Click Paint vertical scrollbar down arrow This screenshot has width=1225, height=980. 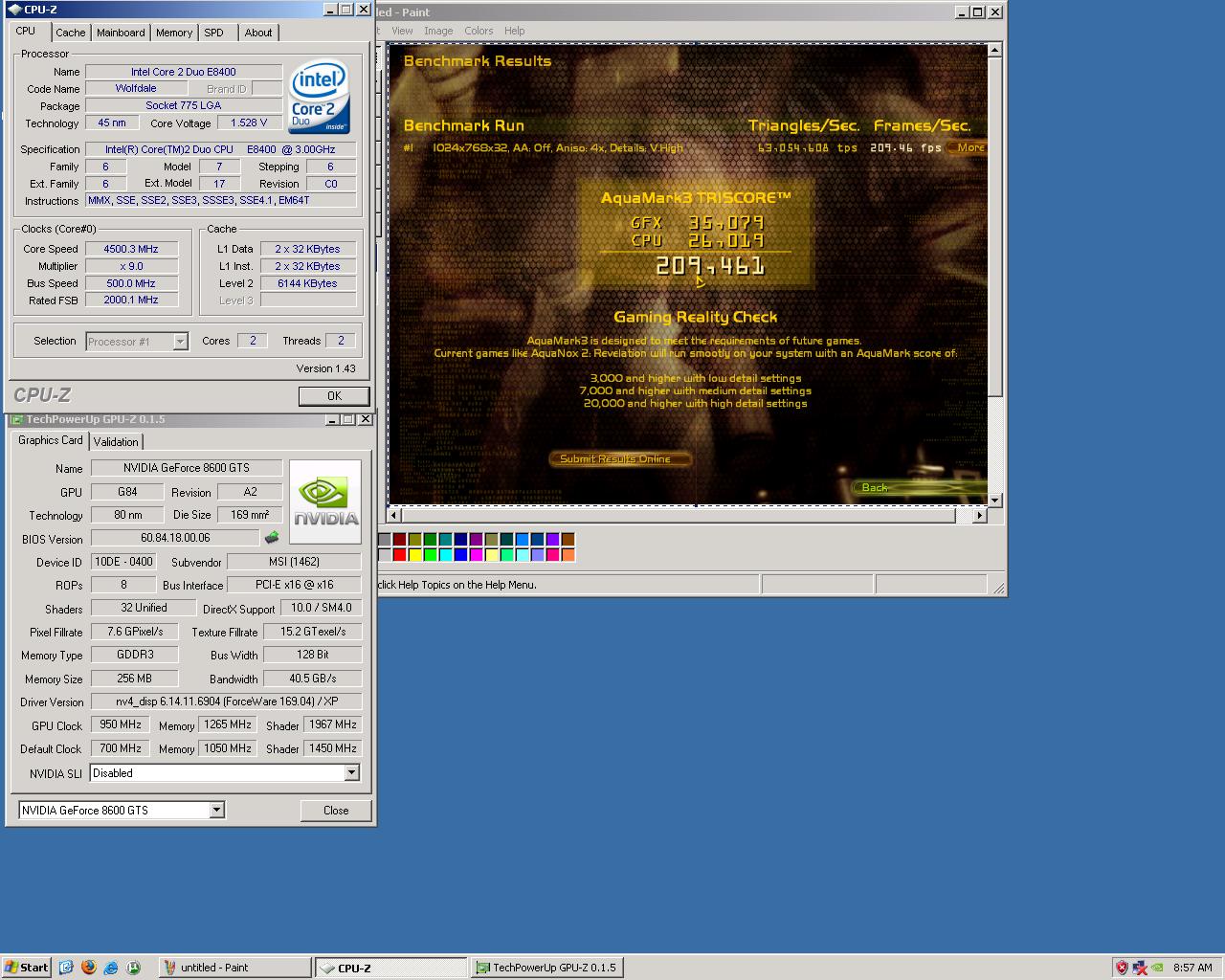(995, 500)
